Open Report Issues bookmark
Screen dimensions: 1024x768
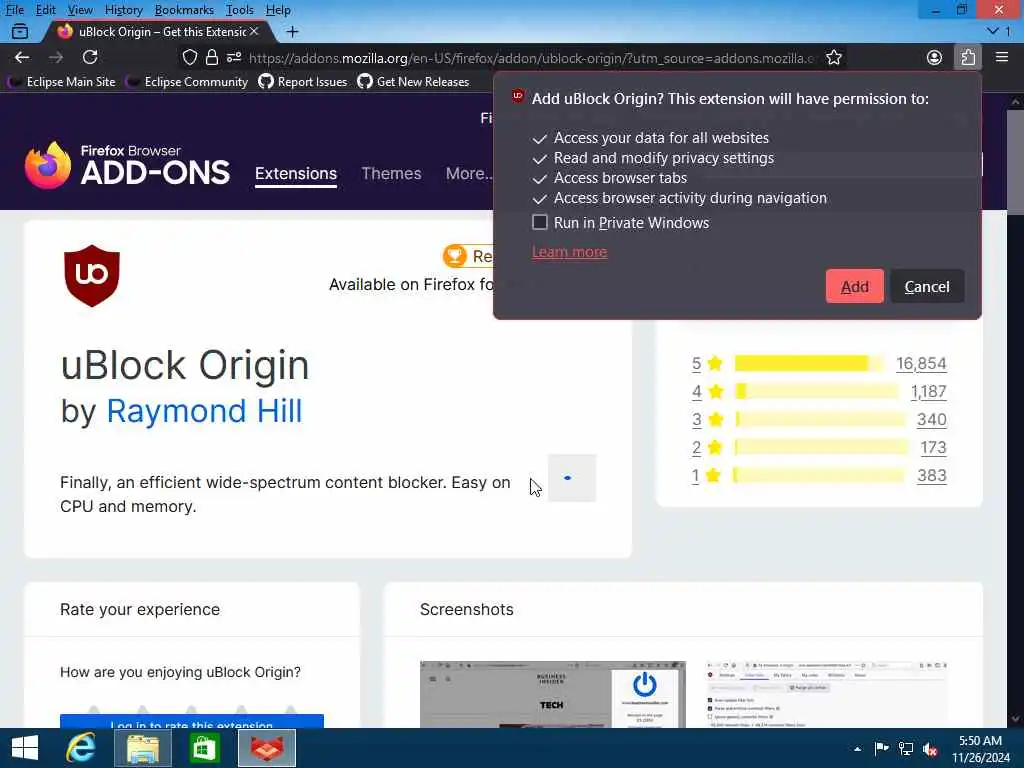pos(302,82)
